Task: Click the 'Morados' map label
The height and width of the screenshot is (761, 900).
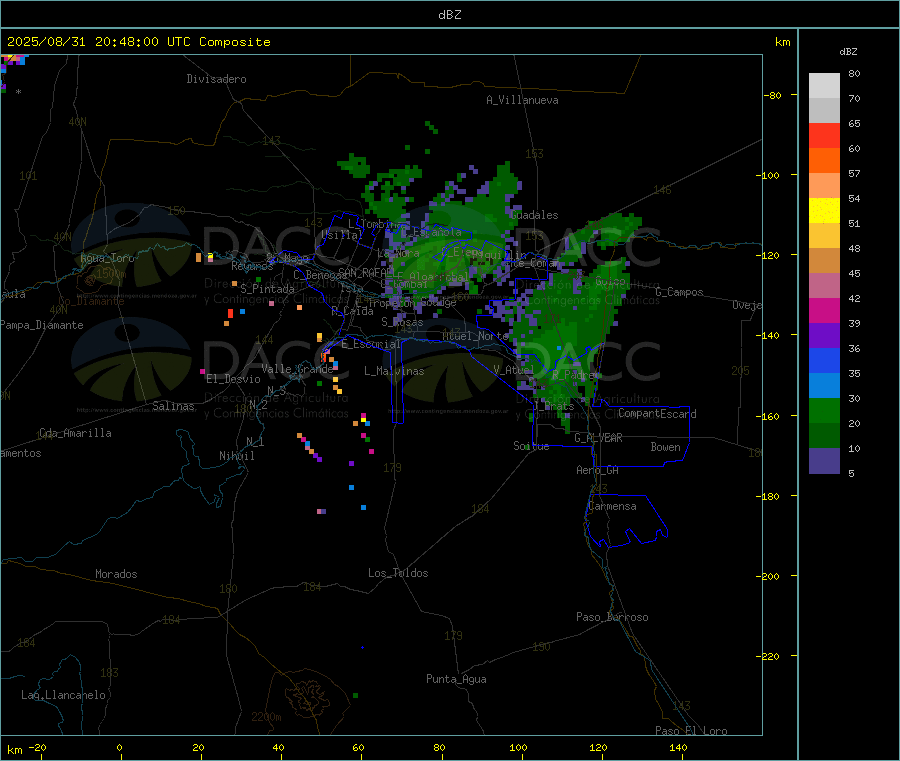Action: (x=116, y=574)
